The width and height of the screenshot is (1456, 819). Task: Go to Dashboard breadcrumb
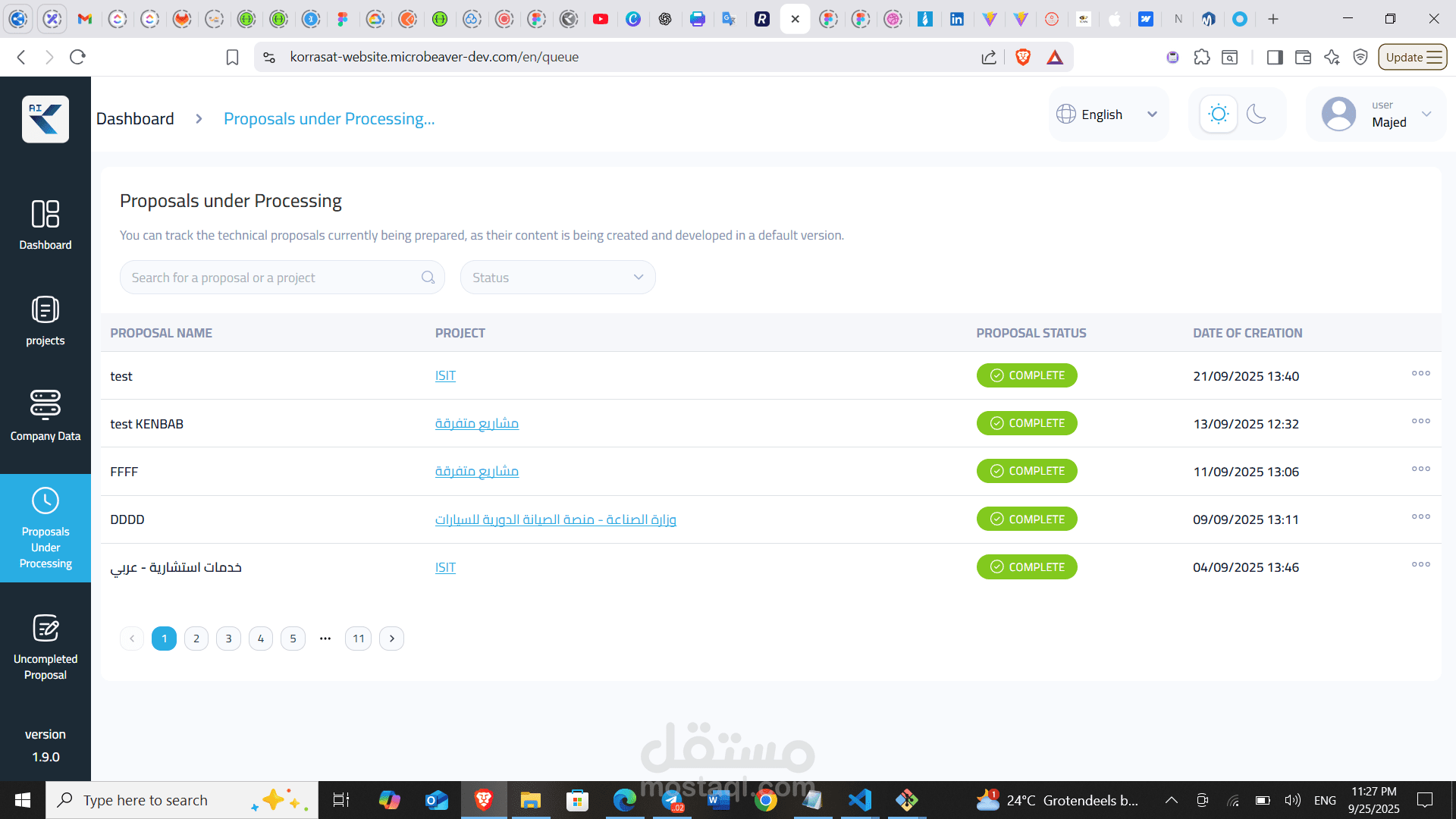coord(135,119)
